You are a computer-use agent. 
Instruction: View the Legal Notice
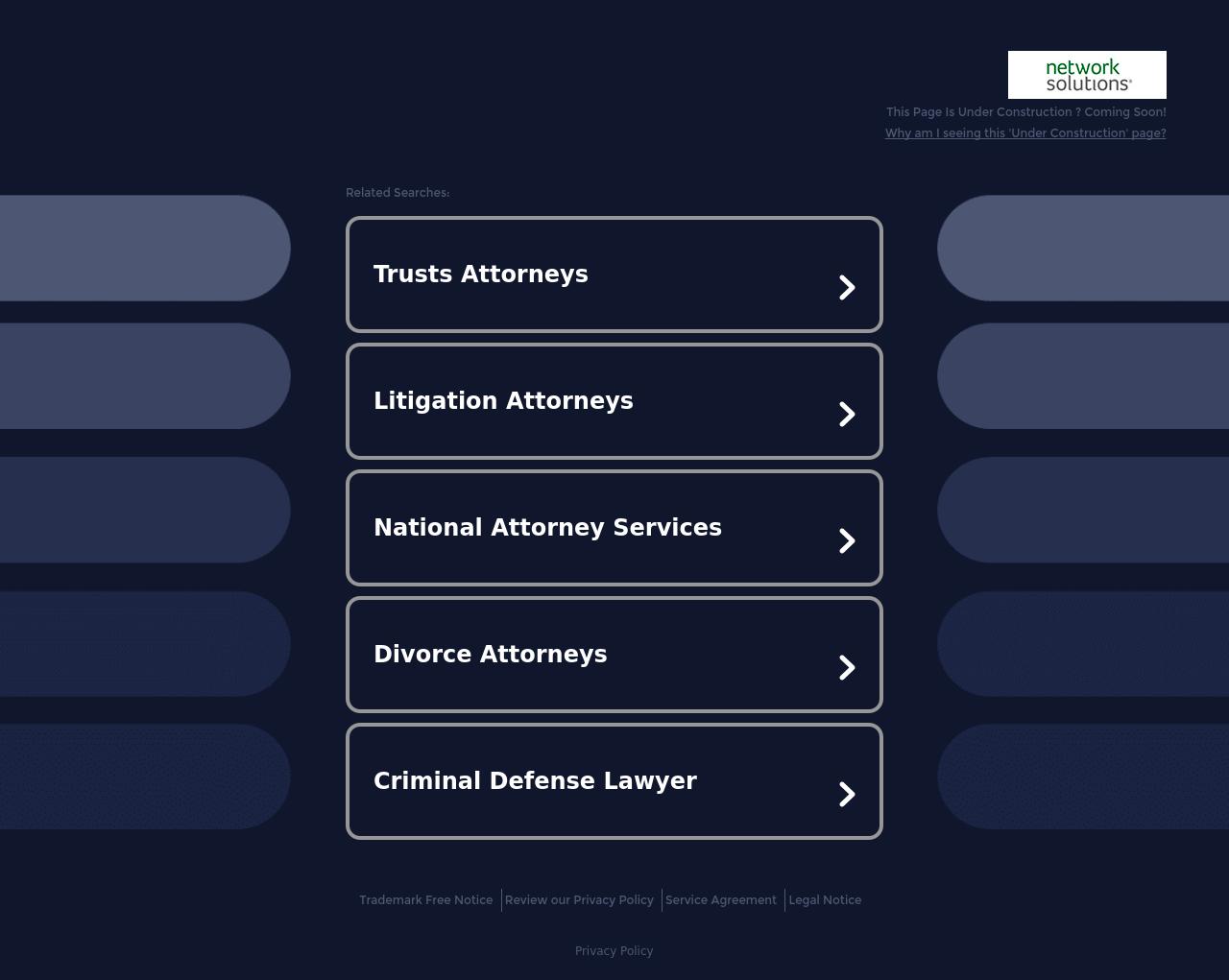tap(825, 900)
